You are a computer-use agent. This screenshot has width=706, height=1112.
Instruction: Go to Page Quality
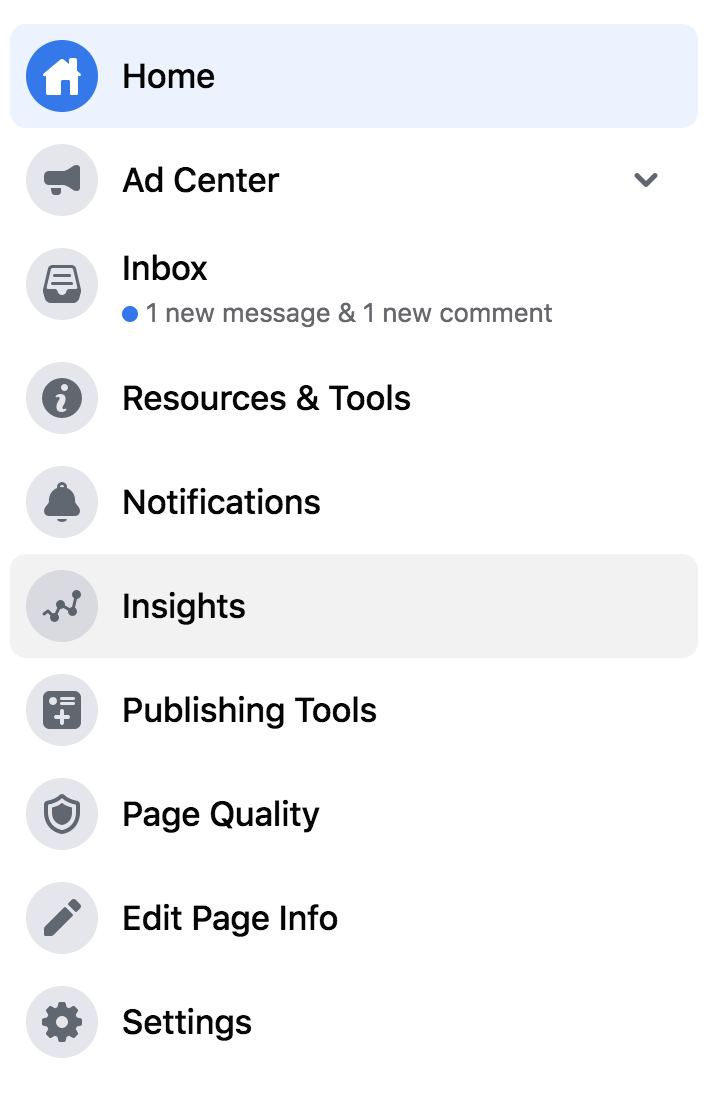pyautogui.click(x=220, y=814)
